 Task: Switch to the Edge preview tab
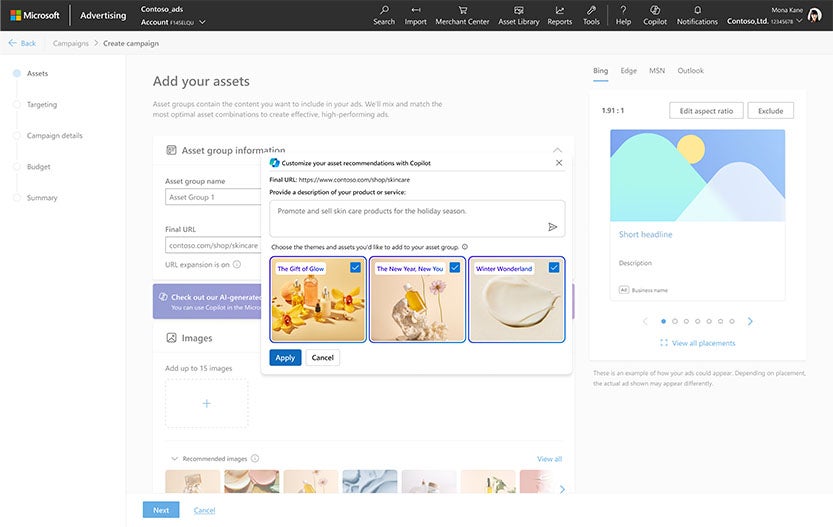(x=628, y=71)
